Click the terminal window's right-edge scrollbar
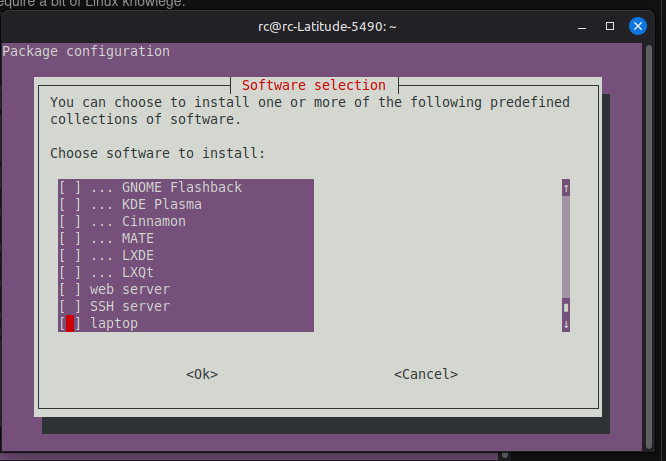 tap(660, 250)
